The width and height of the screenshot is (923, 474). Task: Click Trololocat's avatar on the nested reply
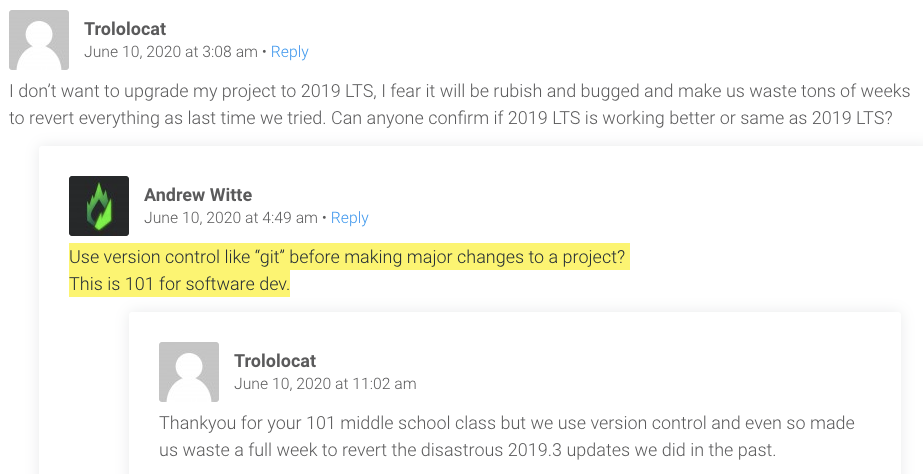coord(188,372)
